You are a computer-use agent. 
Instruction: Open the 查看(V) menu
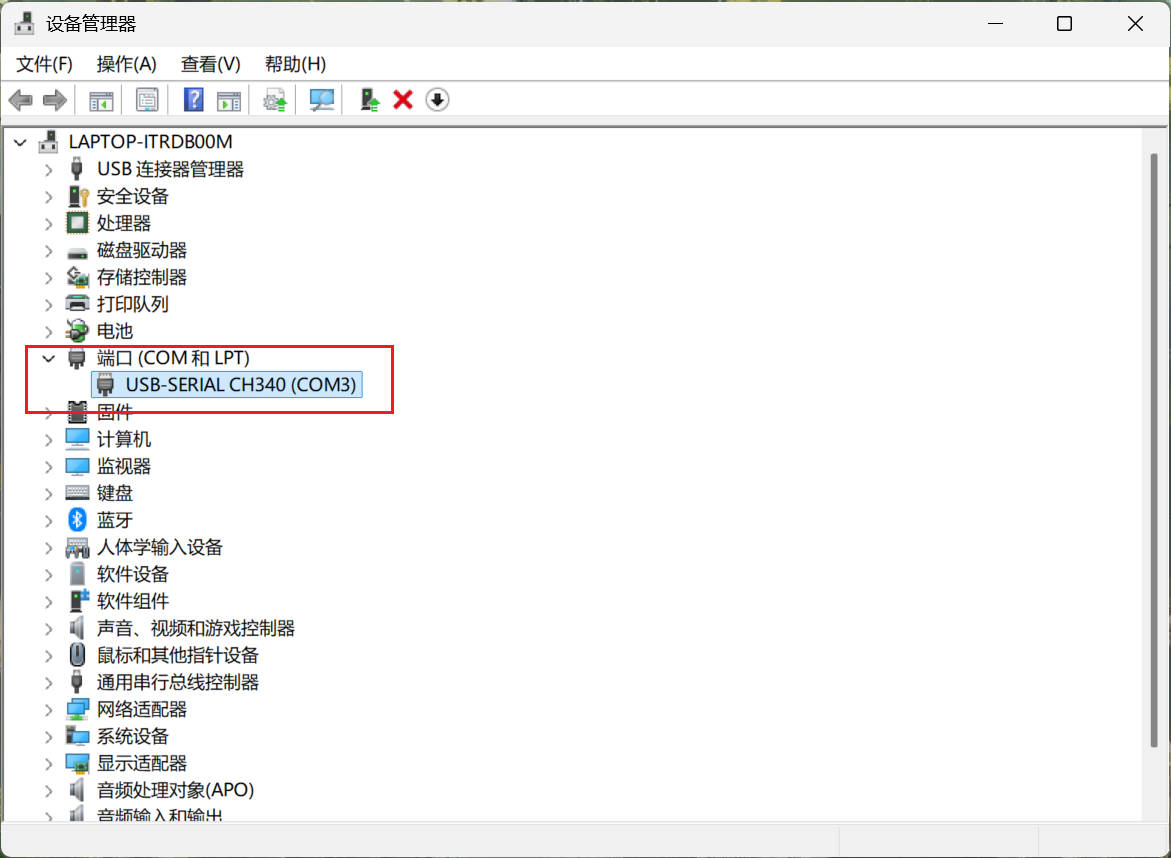coord(211,64)
